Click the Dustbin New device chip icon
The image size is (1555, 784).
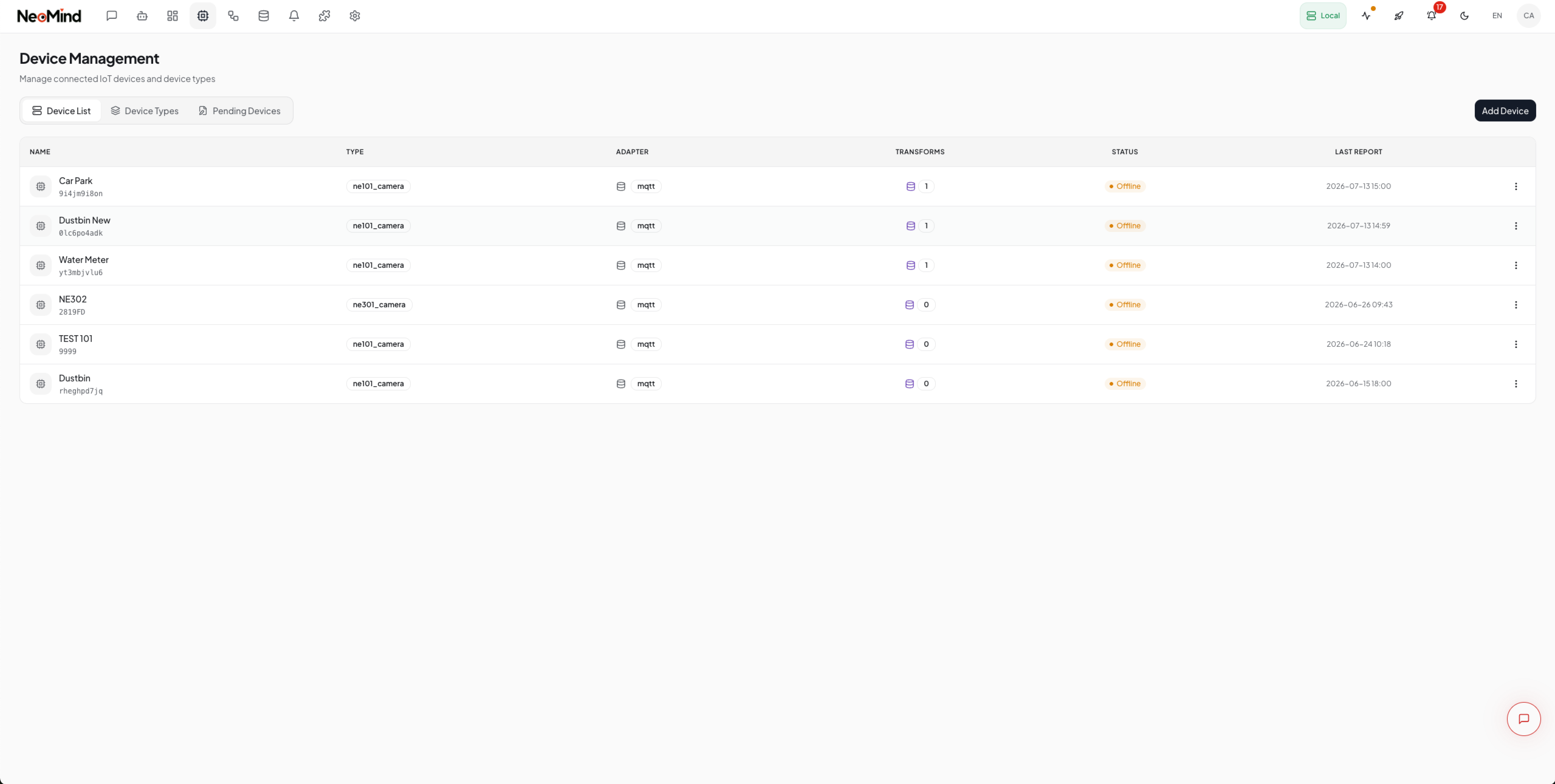click(41, 226)
